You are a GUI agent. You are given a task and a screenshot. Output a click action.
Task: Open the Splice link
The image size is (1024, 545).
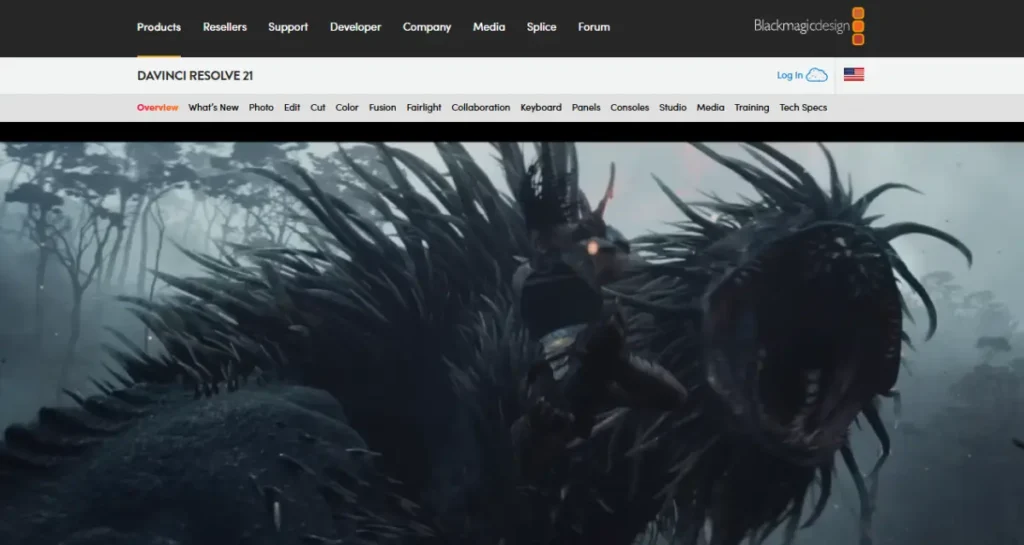[541, 27]
